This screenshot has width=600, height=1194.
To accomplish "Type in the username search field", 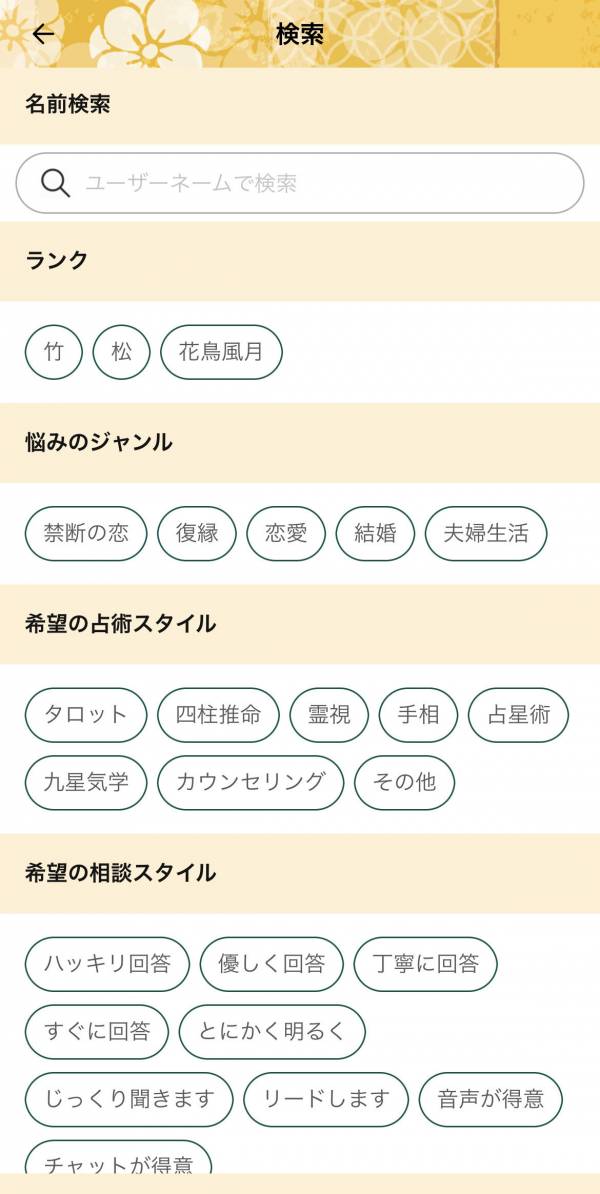I will tap(320, 183).
